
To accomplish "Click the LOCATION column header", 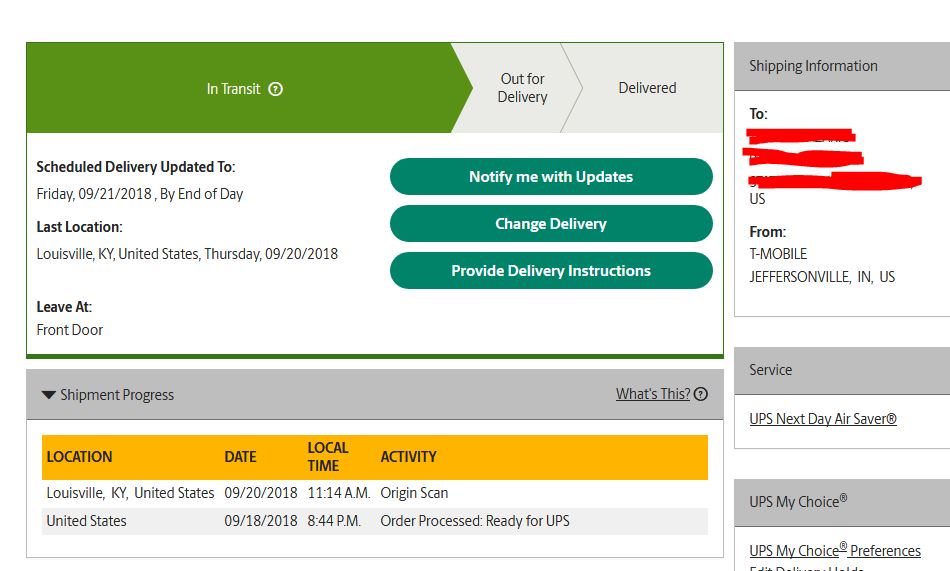I will 79,457.
